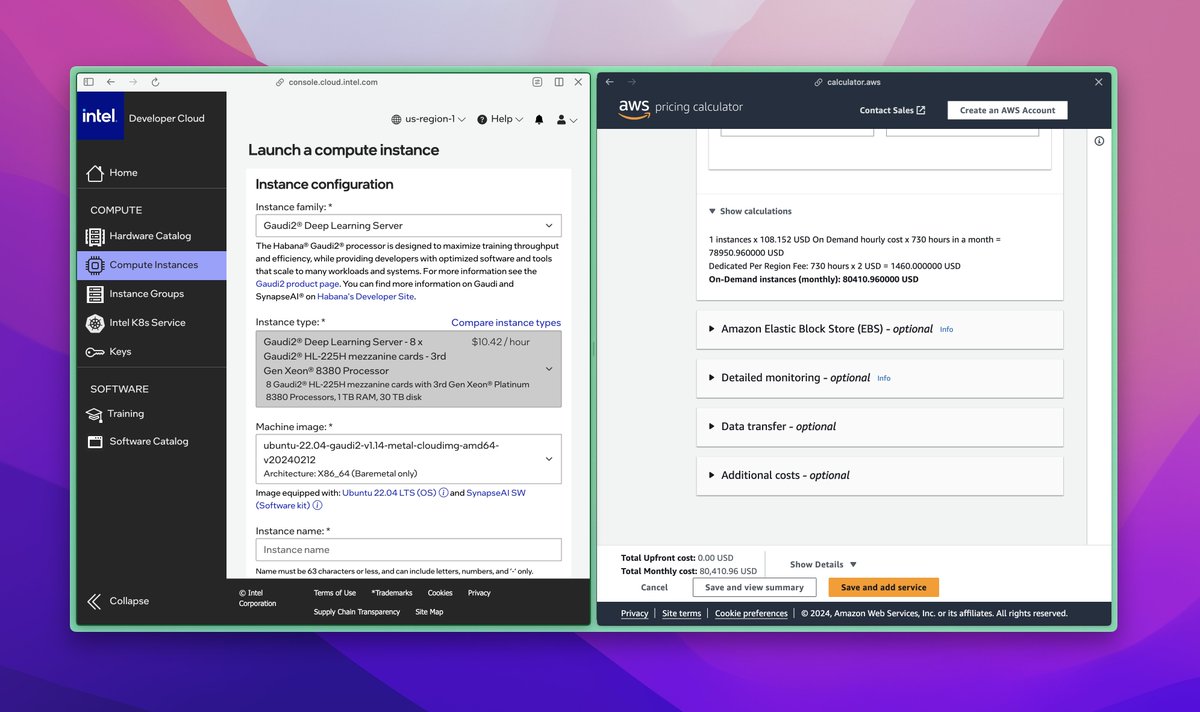Open the Help dropdown
The image size is (1200, 712).
click(x=500, y=119)
